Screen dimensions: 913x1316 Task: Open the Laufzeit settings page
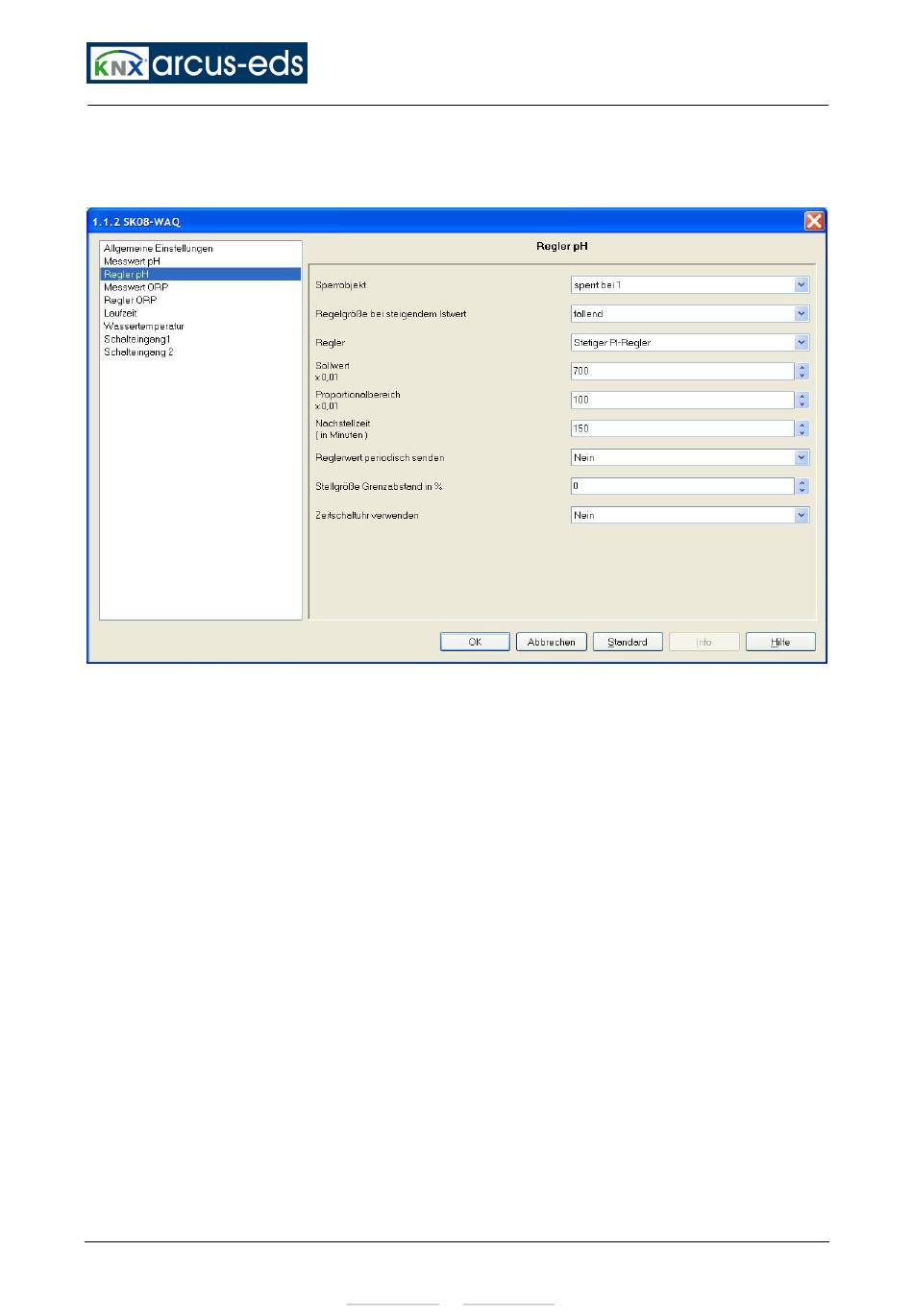coord(120,313)
